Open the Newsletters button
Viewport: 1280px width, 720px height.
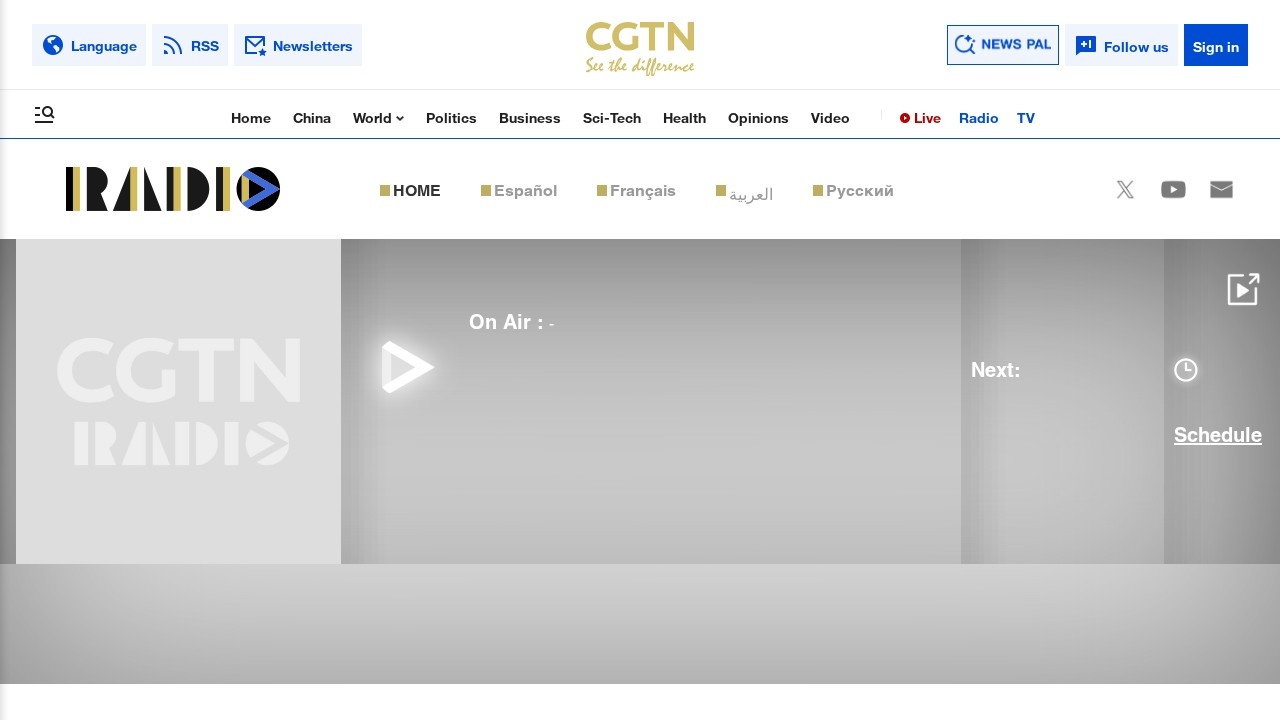tap(298, 45)
